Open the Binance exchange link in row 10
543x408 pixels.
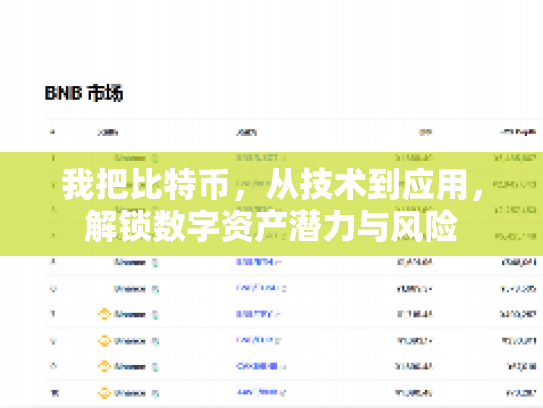130,393
